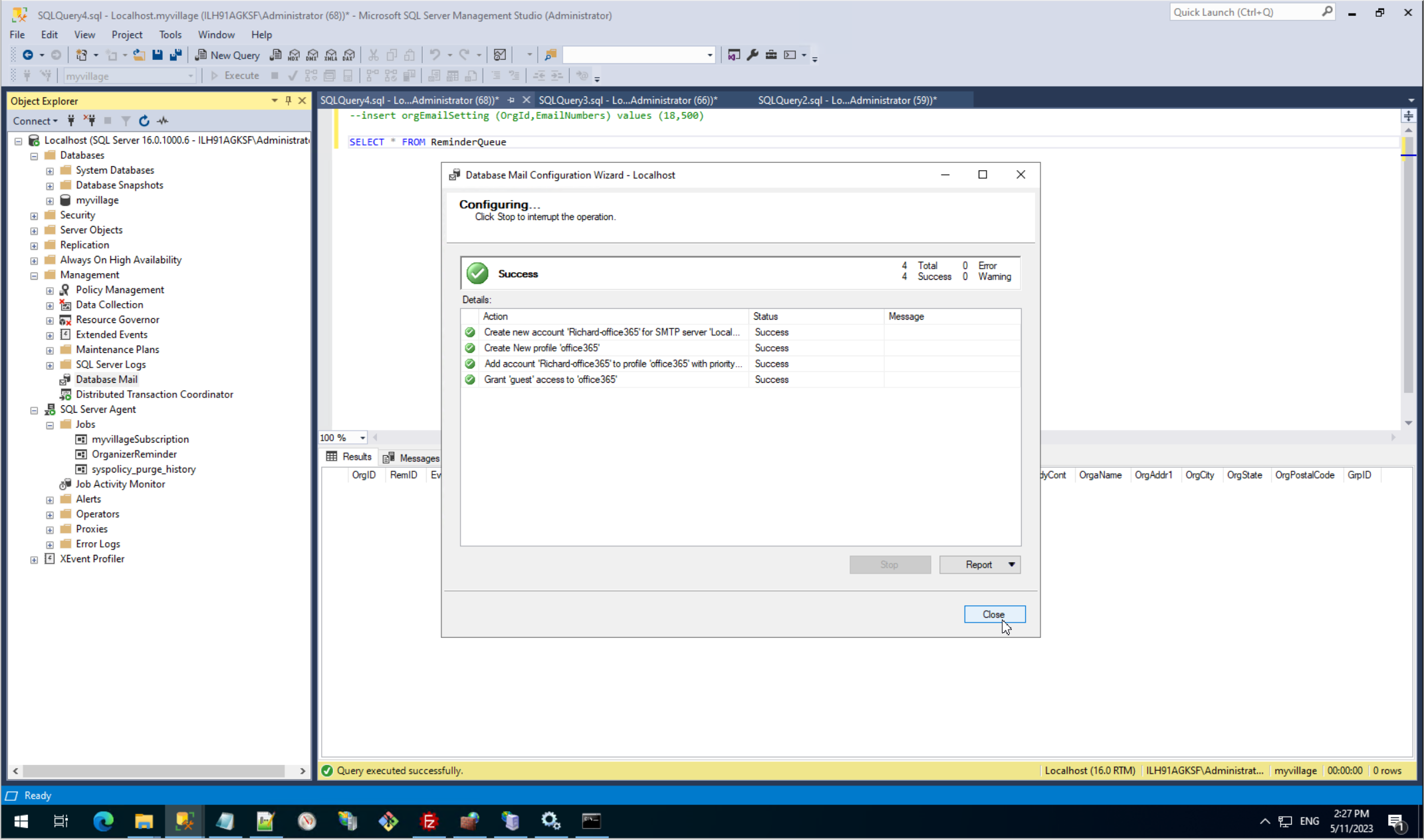Collapse the Management tree node

point(34,275)
